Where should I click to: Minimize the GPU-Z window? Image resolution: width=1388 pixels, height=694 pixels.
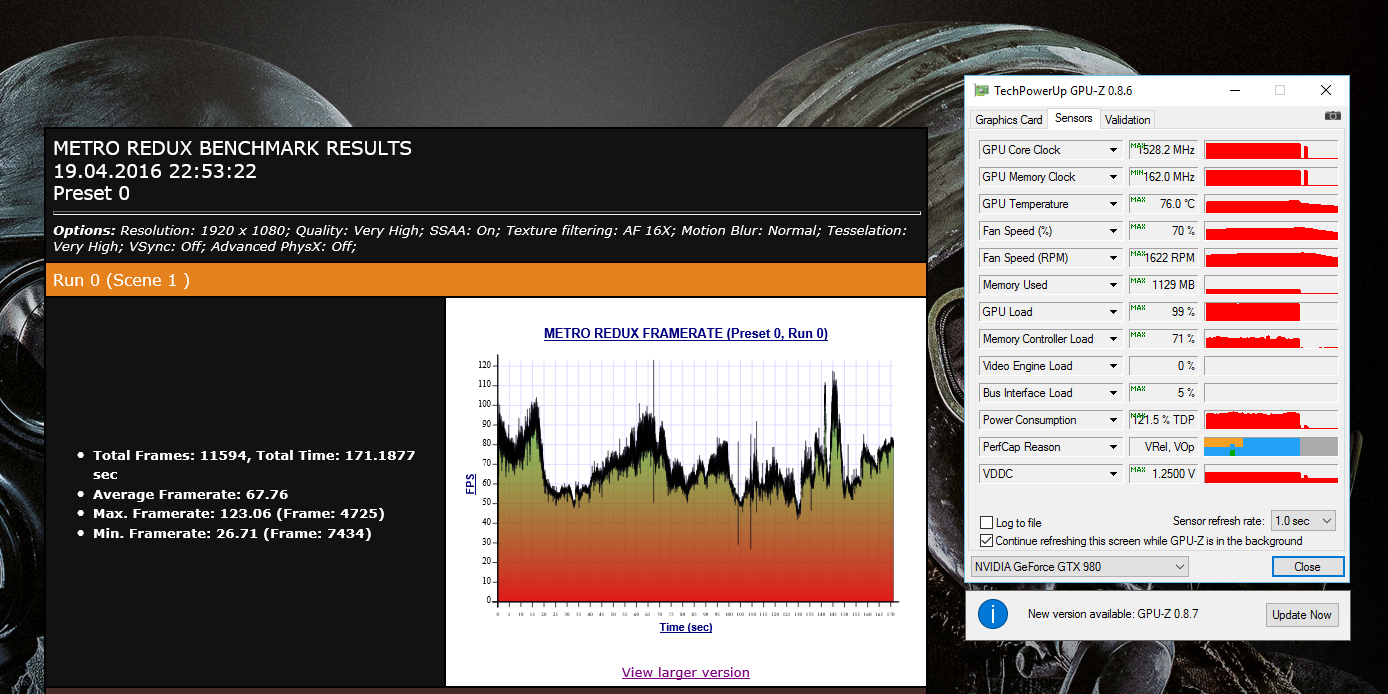[x=1233, y=91]
